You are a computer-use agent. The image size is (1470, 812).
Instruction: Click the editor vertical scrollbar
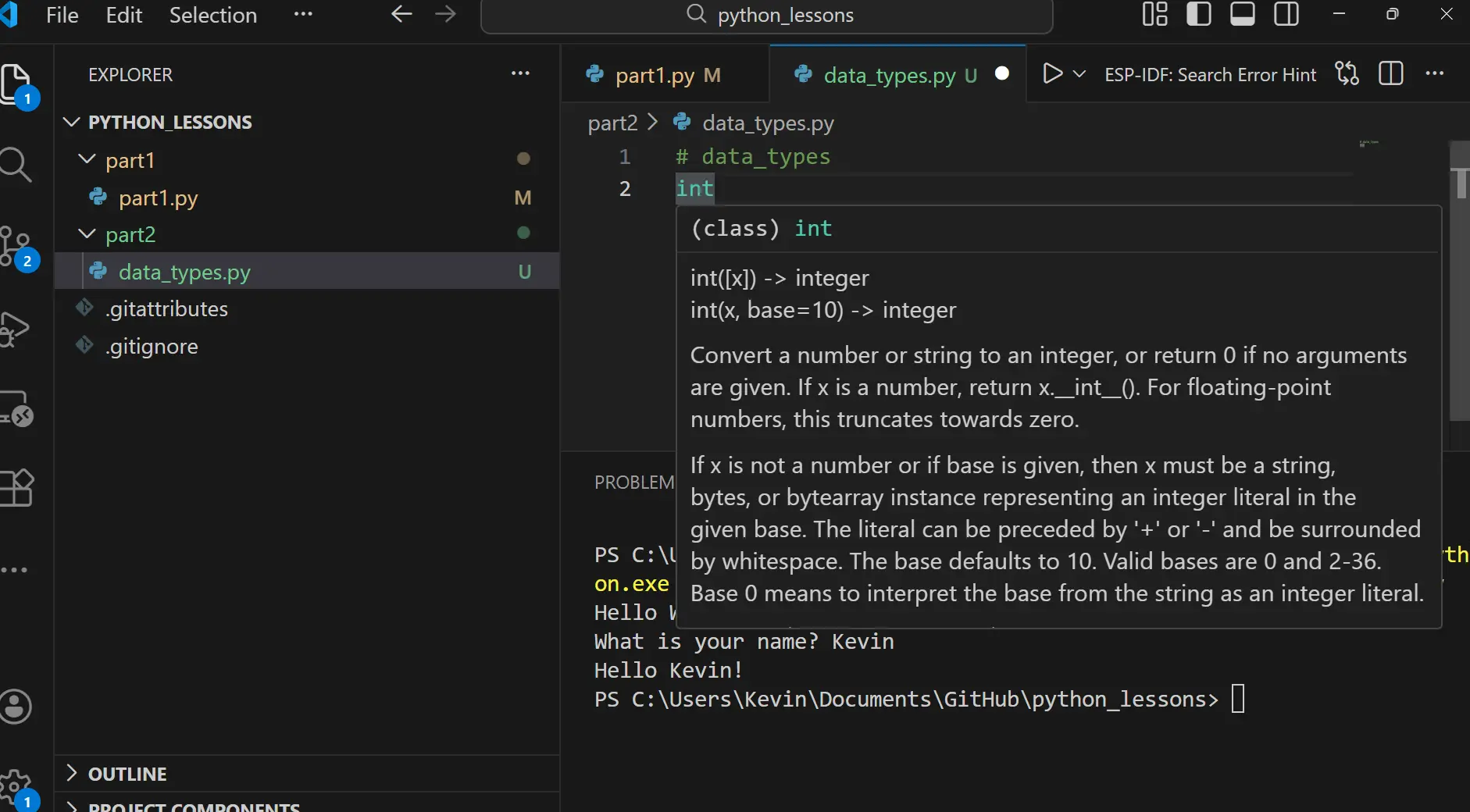tap(1459, 281)
